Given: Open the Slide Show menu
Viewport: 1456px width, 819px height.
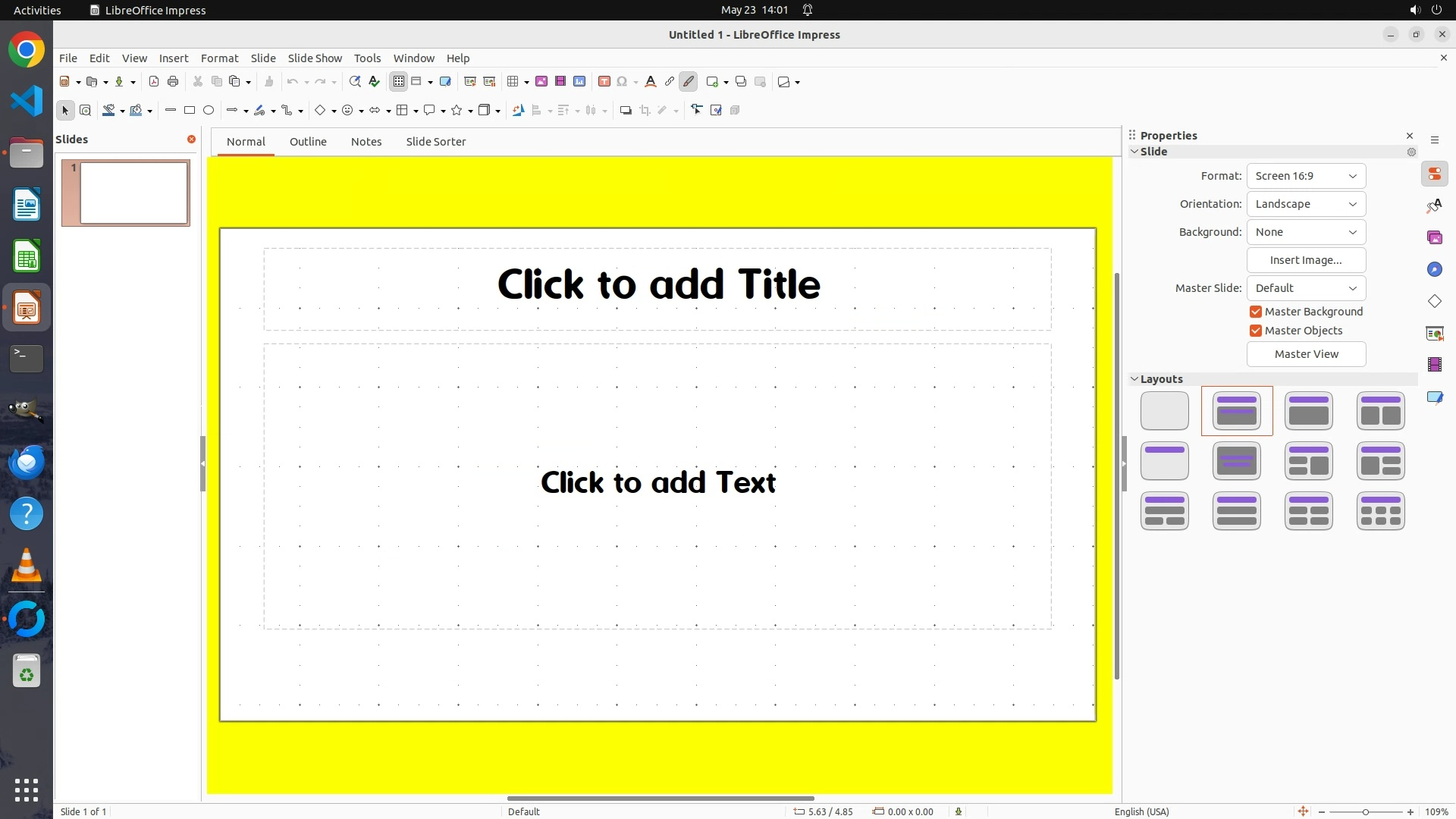Looking at the screenshot, I should click(x=315, y=58).
